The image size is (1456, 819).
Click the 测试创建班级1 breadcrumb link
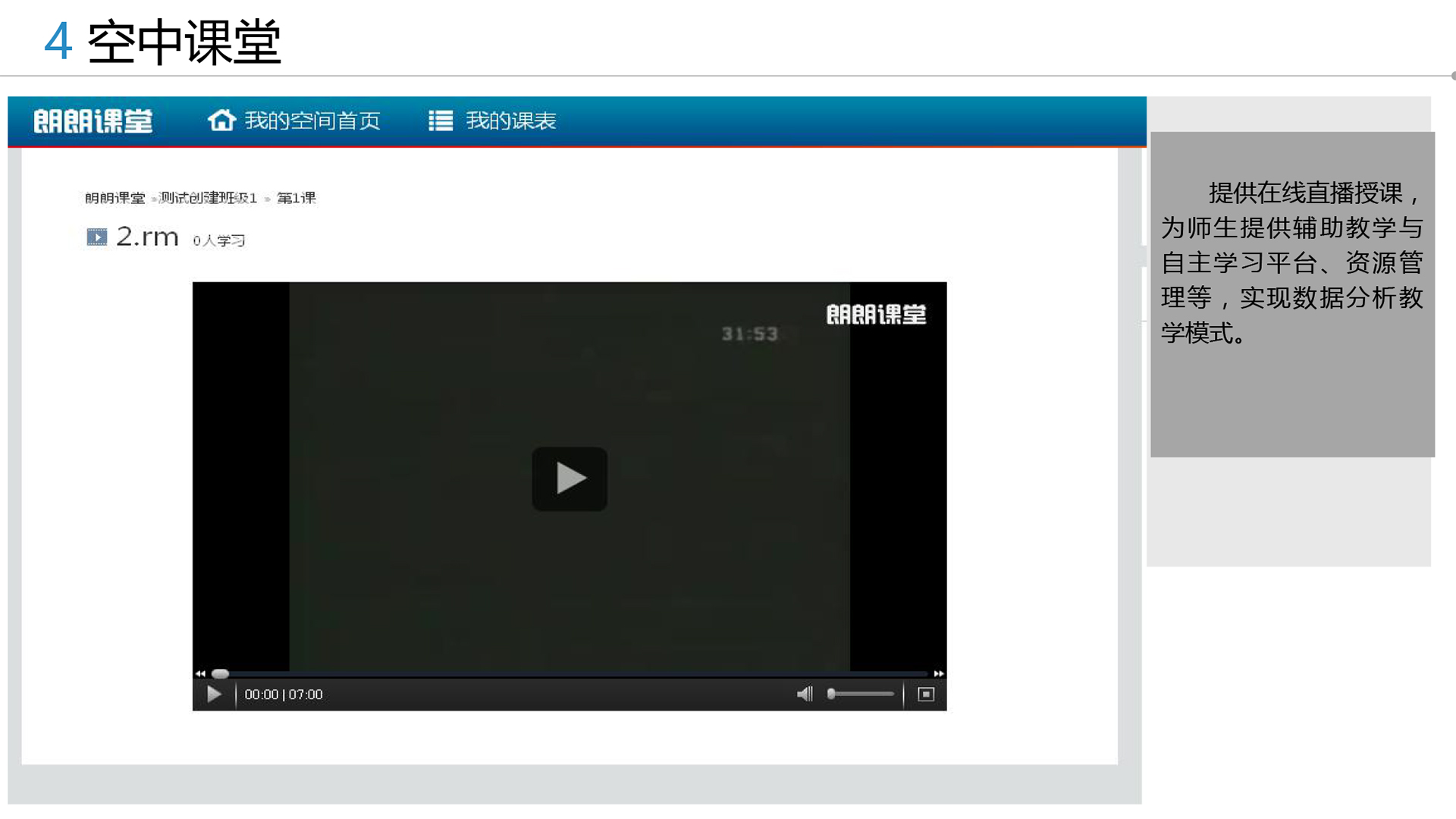click(208, 198)
